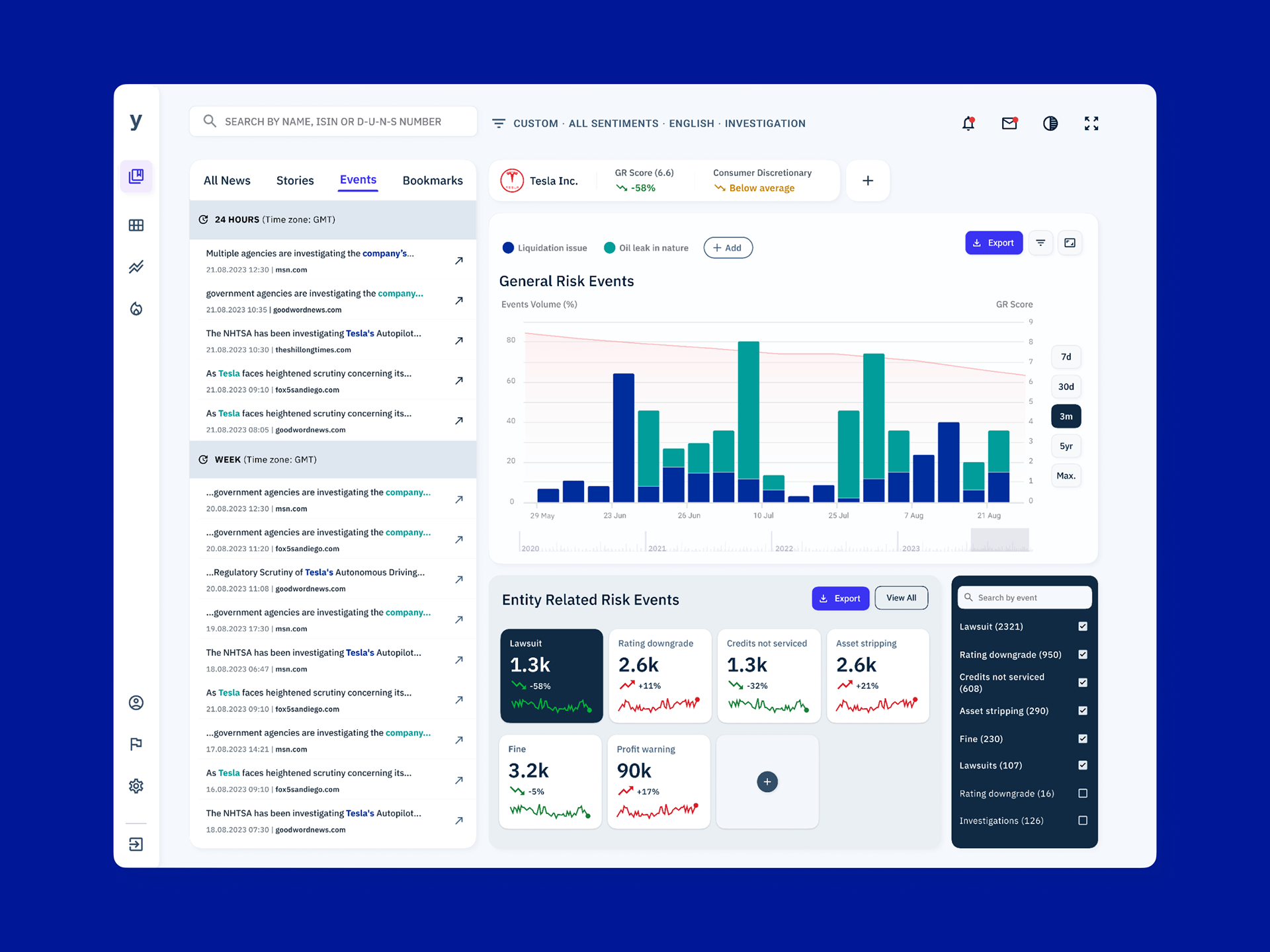Select the Max. time range
The width and height of the screenshot is (1270, 952).
1066,476
